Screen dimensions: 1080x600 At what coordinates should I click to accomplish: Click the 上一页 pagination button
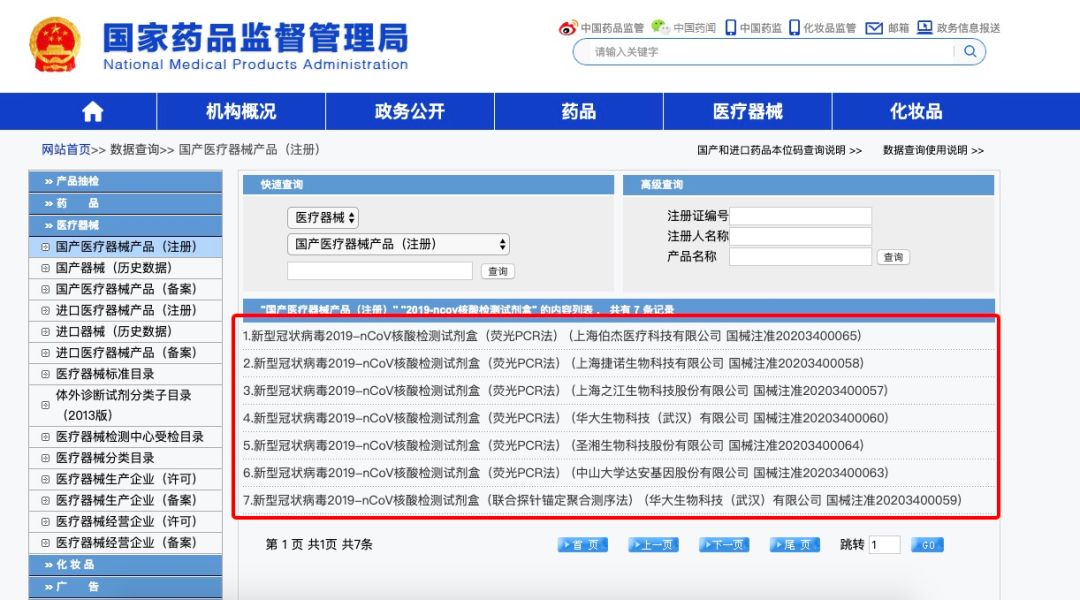654,545
